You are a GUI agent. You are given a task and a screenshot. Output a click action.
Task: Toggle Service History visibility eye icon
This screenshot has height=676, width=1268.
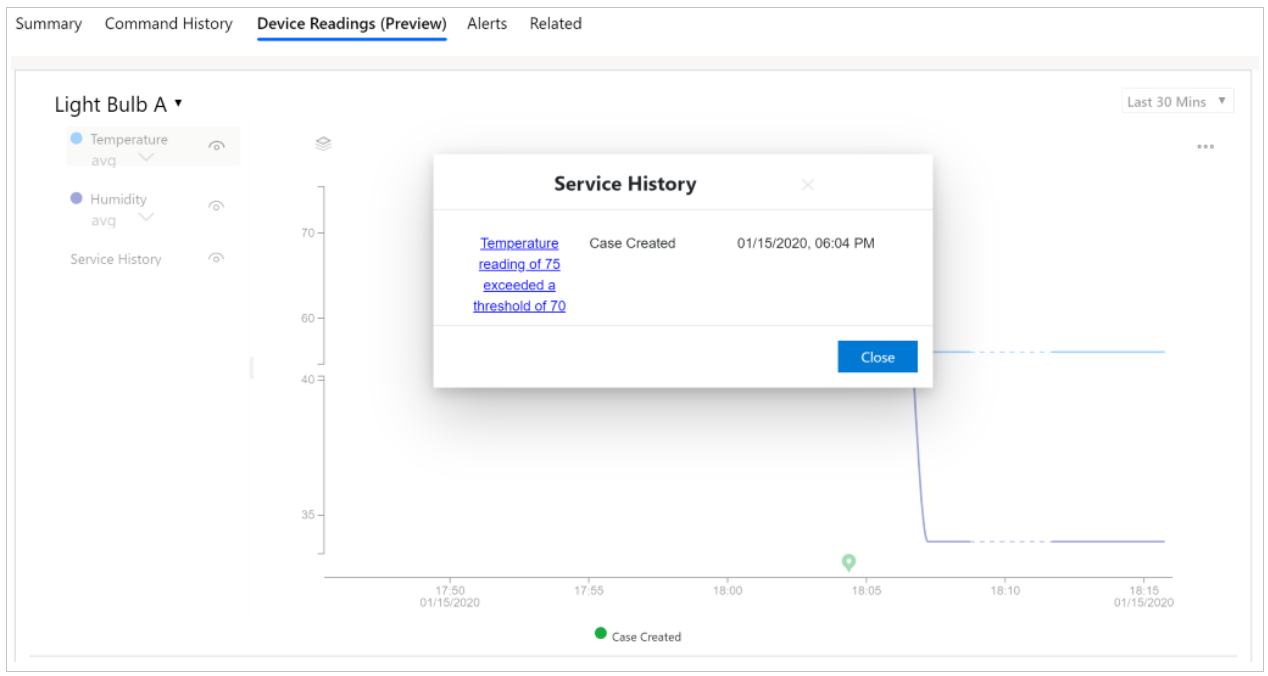[216, 258]
